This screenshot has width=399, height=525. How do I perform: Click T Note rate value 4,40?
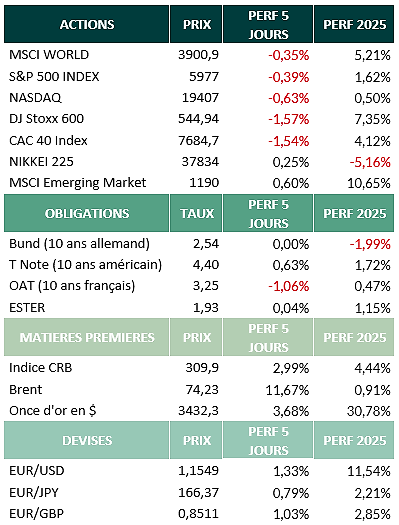coord(206,265)
